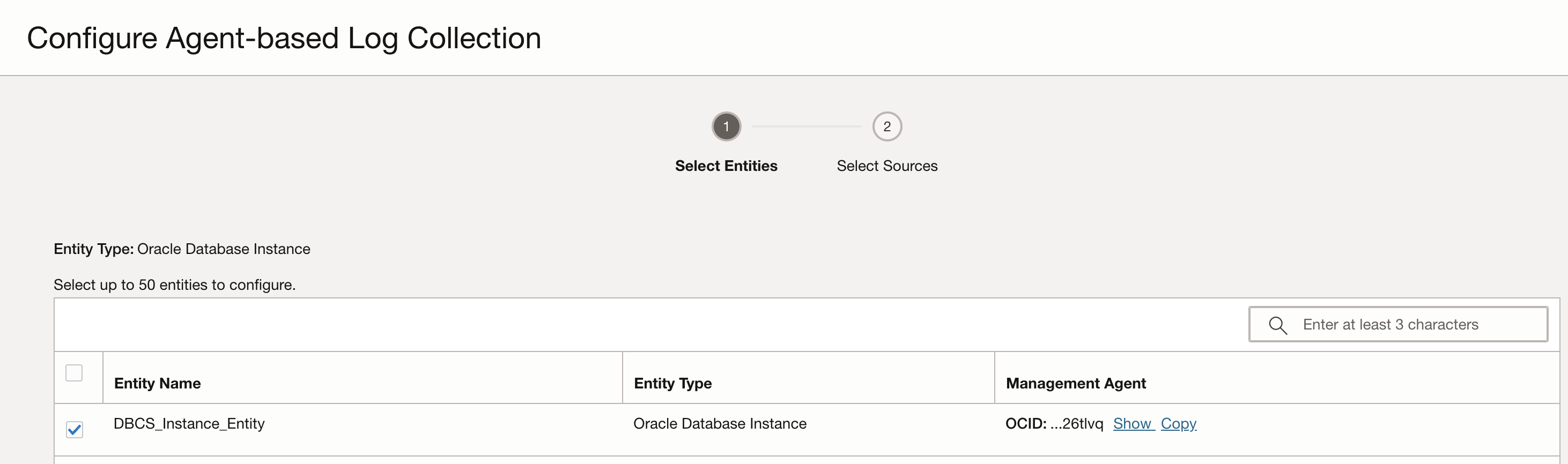The image size is (1568, 464).
Task: Click the progress line between the steps
Action: click(807, 126)
